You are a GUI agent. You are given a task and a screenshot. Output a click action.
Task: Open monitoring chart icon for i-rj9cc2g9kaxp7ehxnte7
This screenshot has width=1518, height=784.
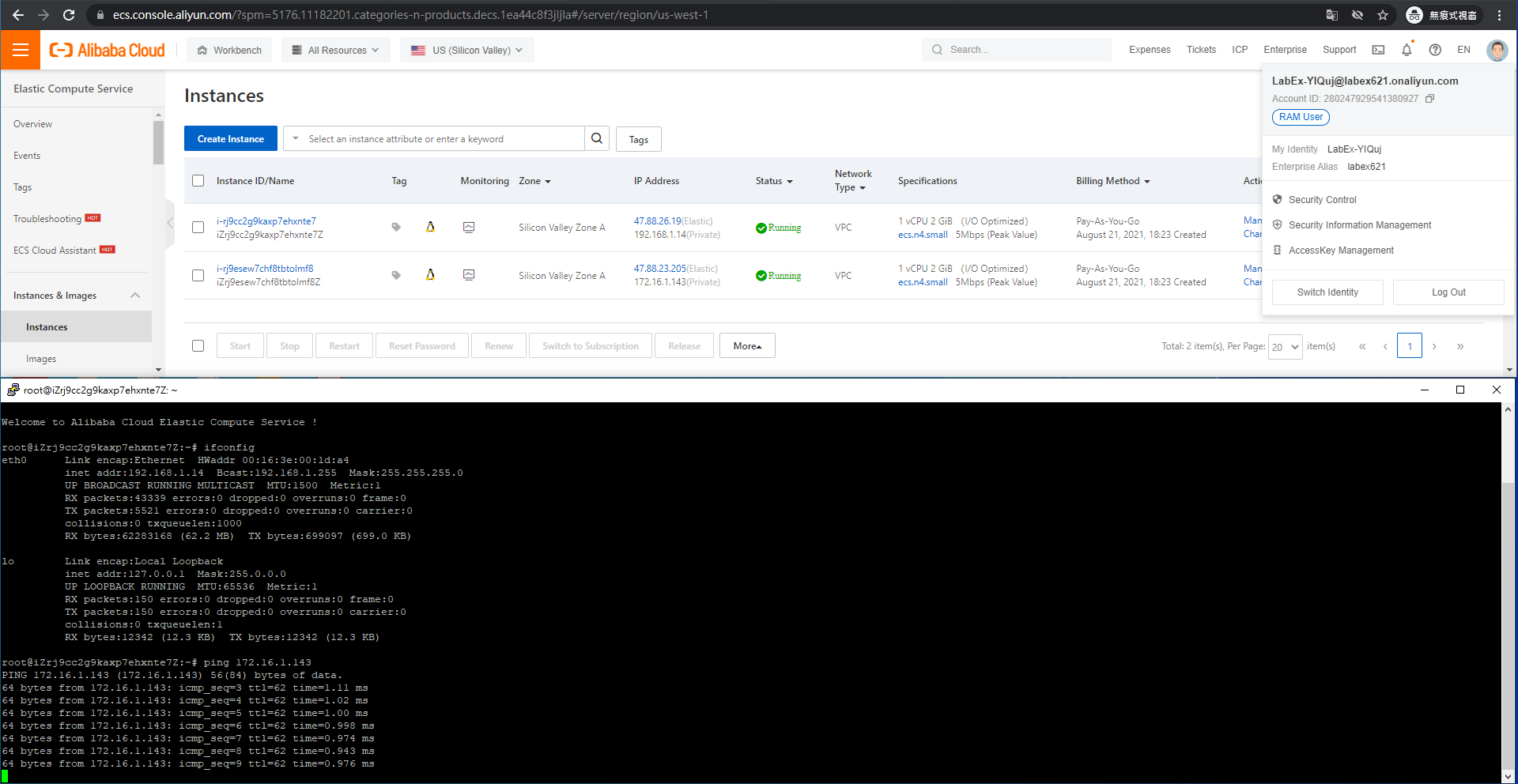(x=469, y=228)
